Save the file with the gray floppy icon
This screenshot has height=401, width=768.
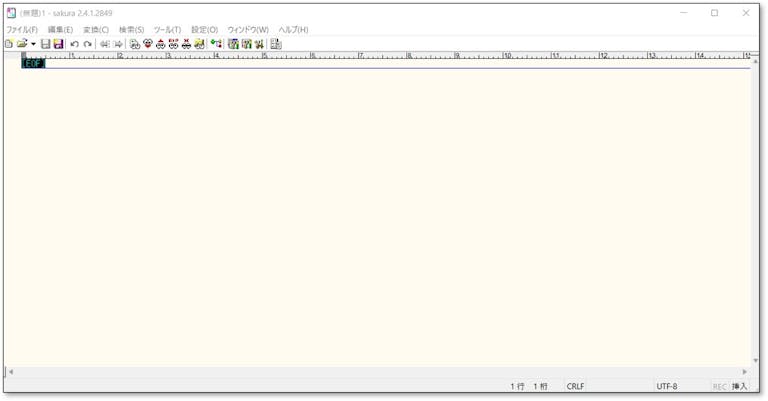46,44
